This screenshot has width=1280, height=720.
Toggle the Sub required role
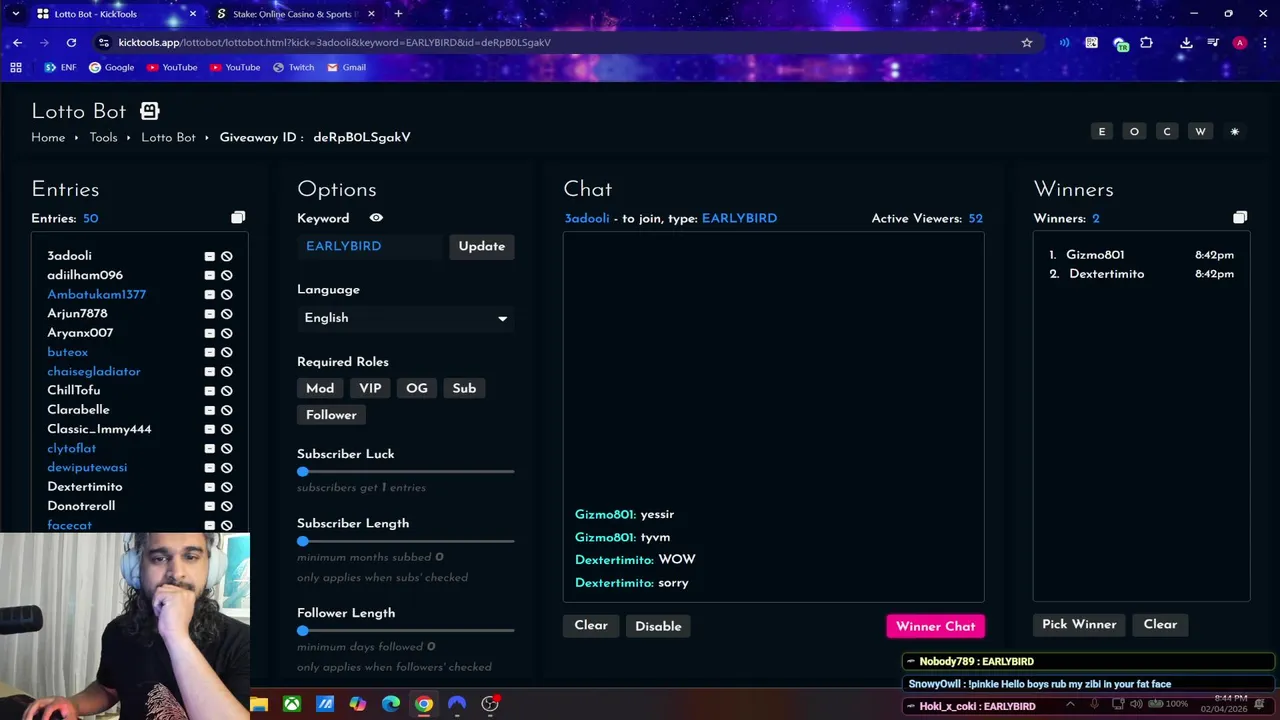(x=464, y=388)
